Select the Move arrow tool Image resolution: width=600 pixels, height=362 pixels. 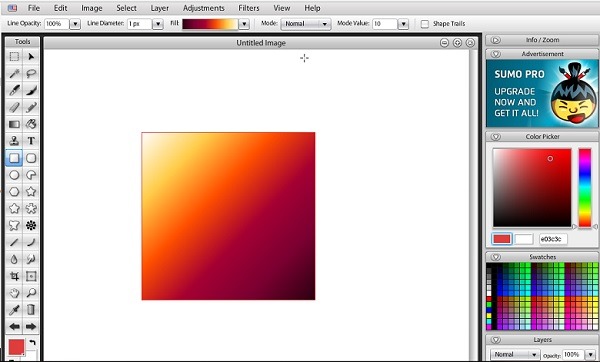31,57
